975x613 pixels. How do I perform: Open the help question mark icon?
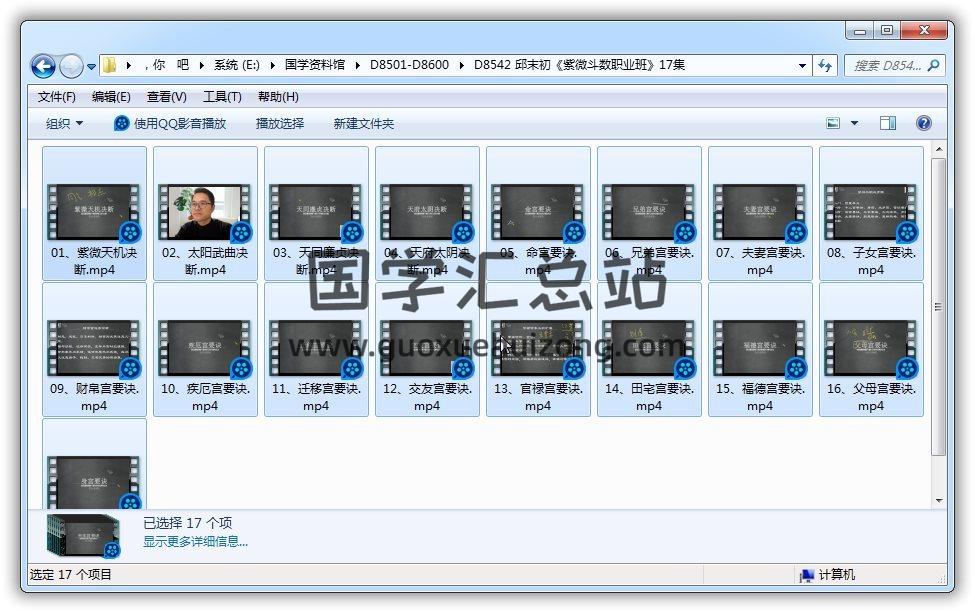pos(923,123)
